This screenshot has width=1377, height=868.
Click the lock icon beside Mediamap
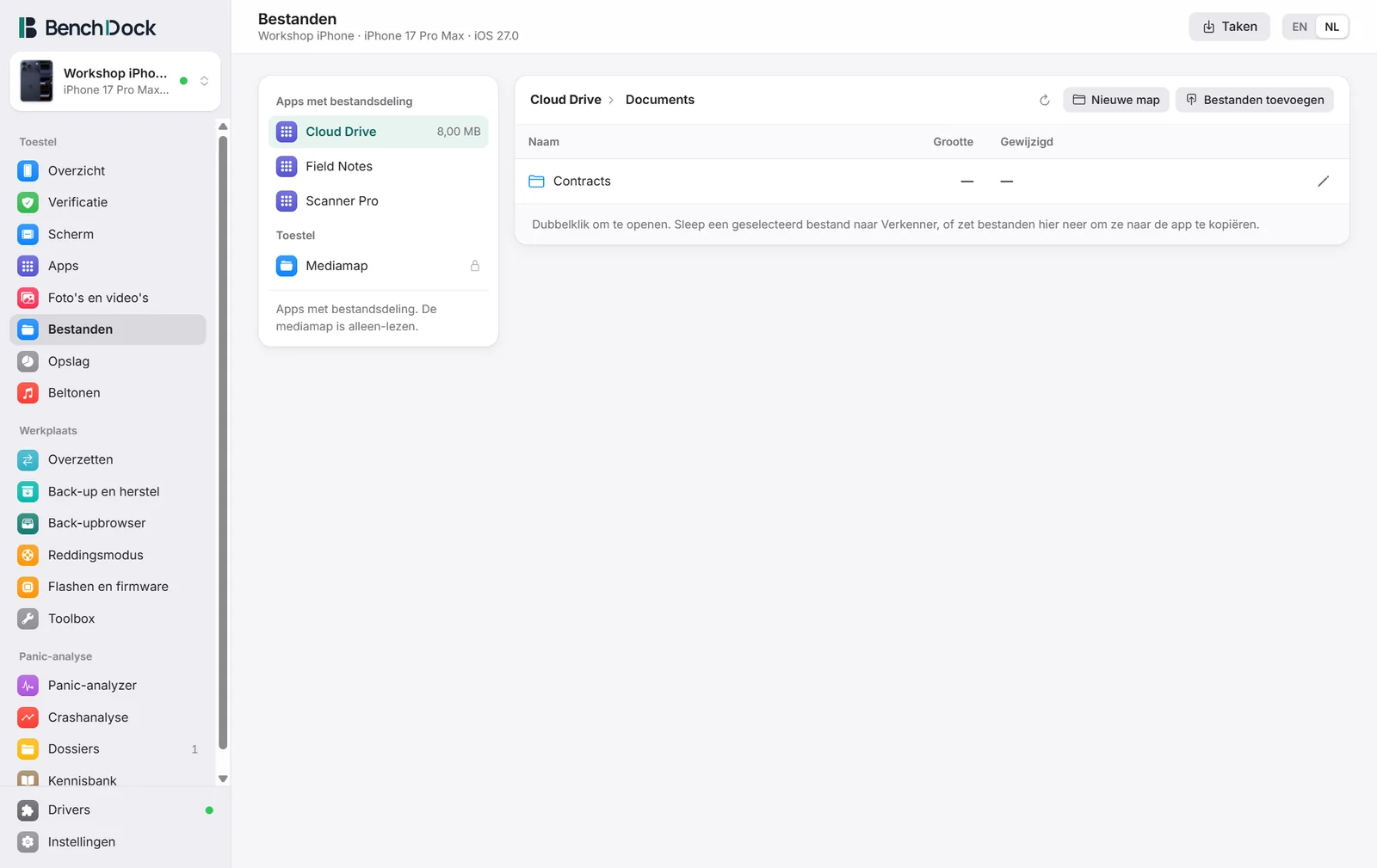point(475,266)
